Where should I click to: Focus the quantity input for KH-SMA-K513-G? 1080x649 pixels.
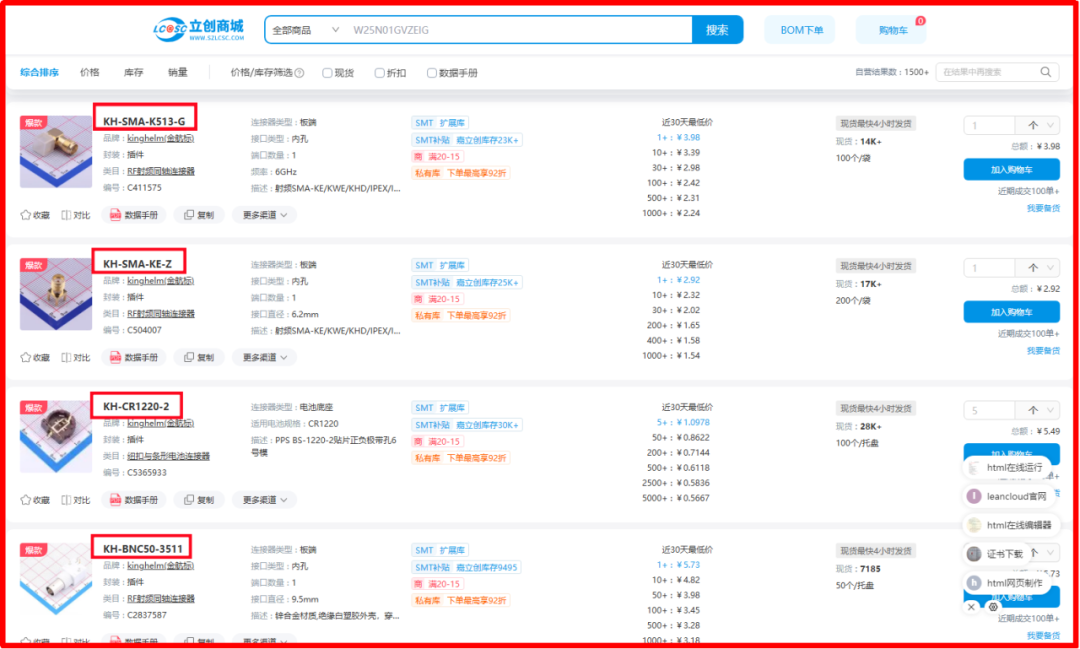tap(989, 125)
